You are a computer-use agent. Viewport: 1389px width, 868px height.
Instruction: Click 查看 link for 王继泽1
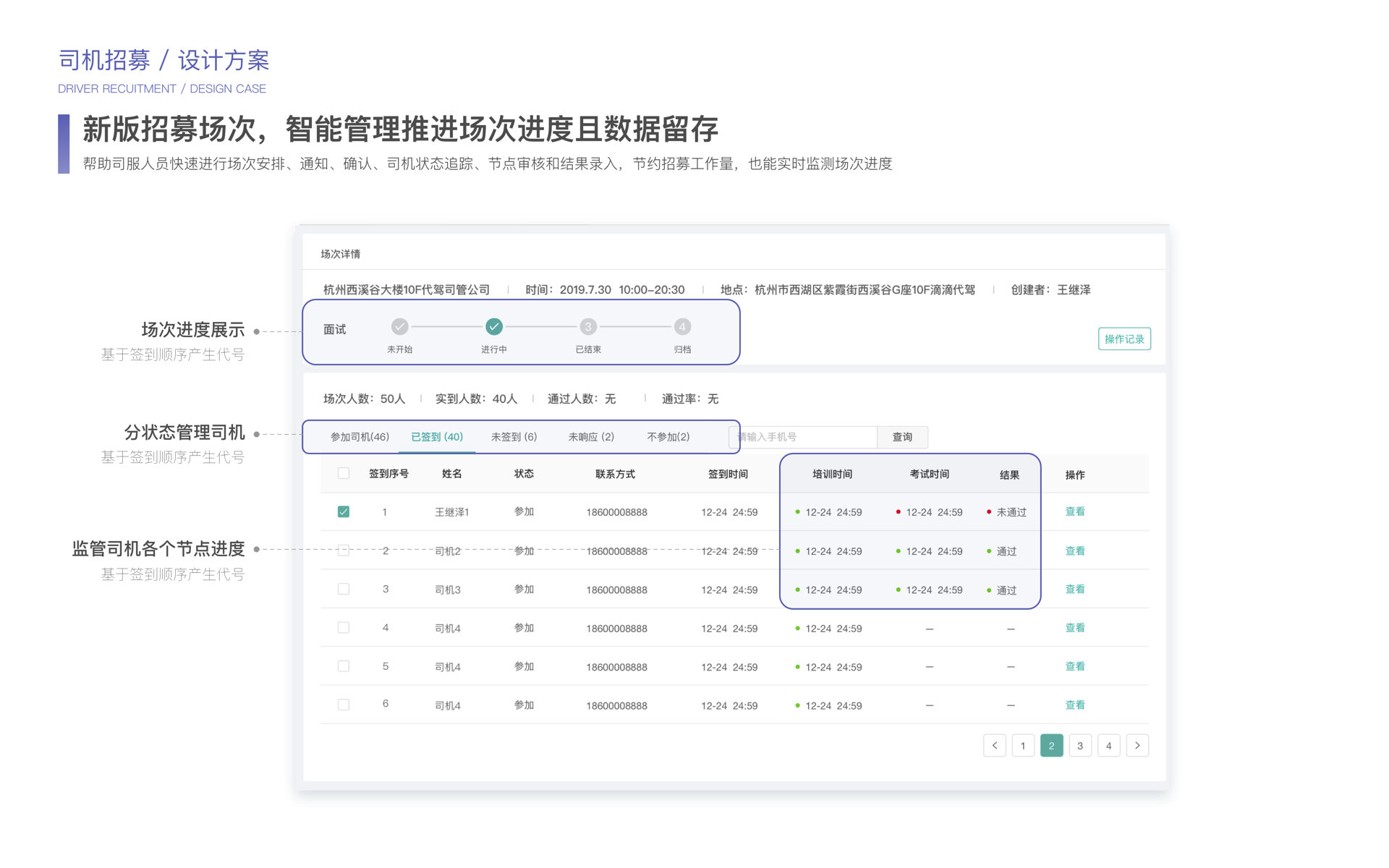coord(1075,512)
